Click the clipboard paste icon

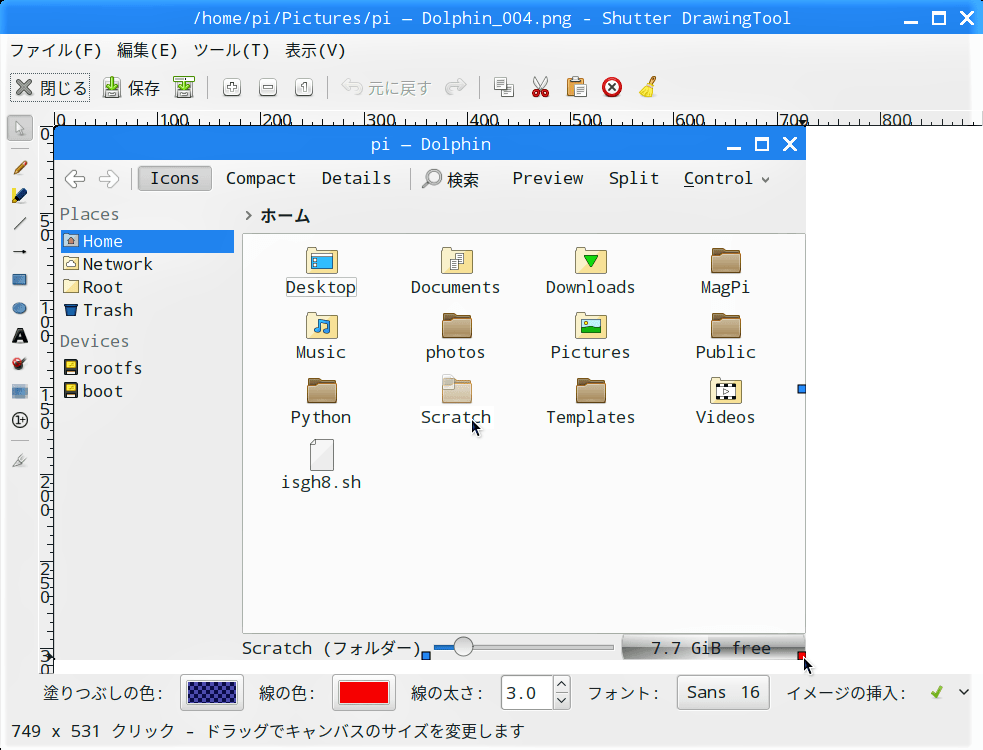pyautogui.click(x=576, y=87)
